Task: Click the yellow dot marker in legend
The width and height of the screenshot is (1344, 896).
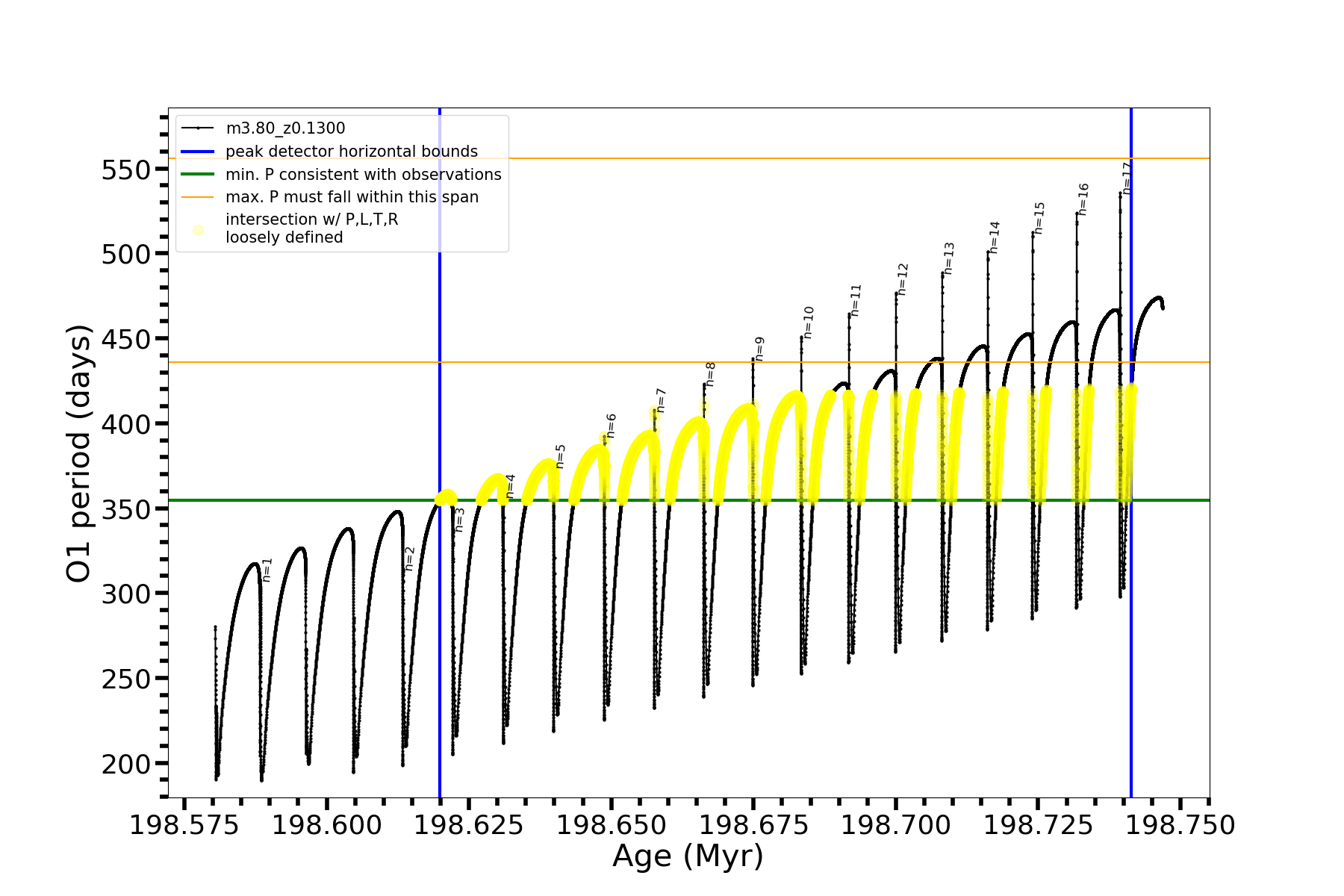Action: [198, 230]
